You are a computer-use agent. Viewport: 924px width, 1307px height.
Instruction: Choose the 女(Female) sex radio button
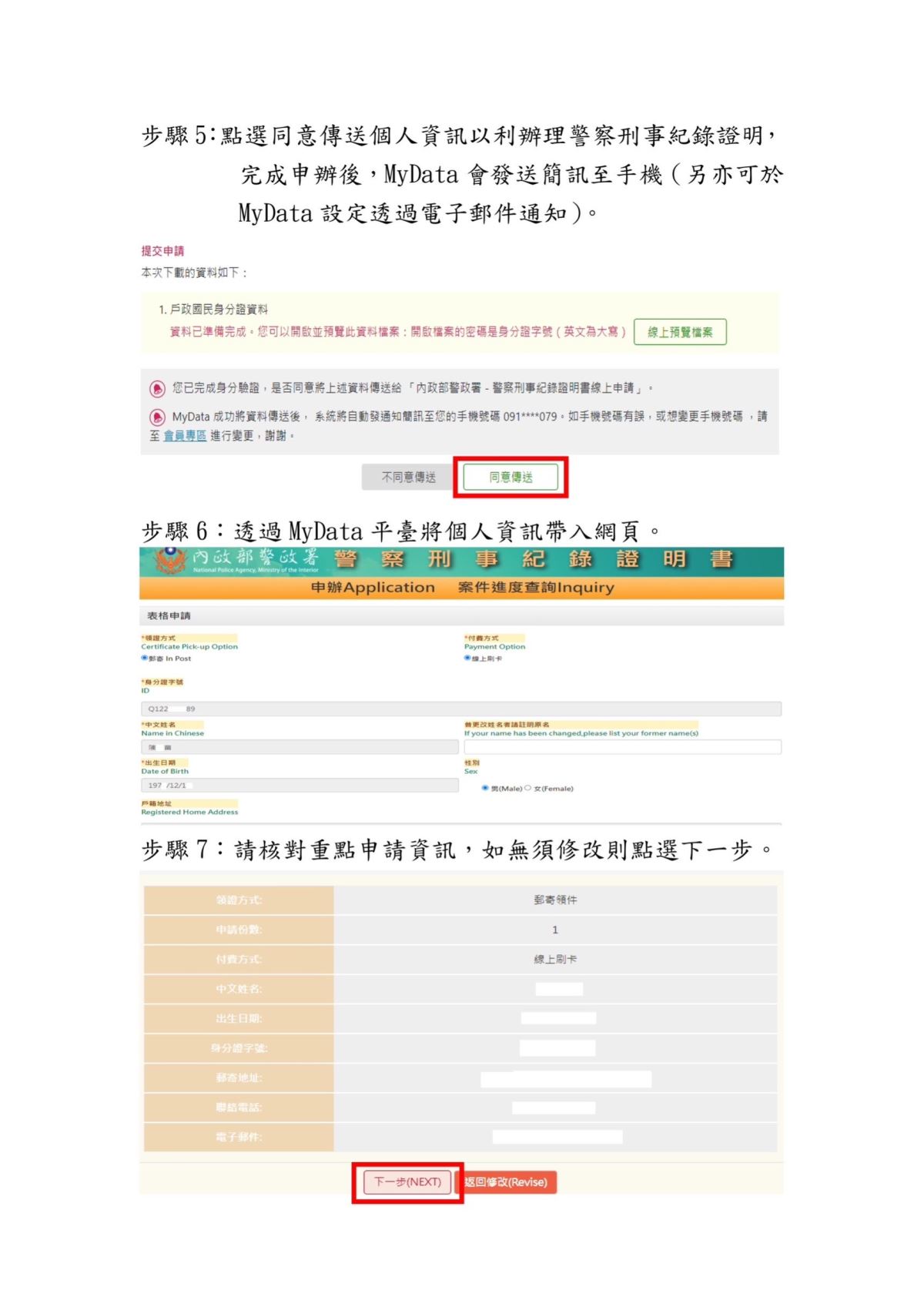pyautogui.click(x=527, y=788)
